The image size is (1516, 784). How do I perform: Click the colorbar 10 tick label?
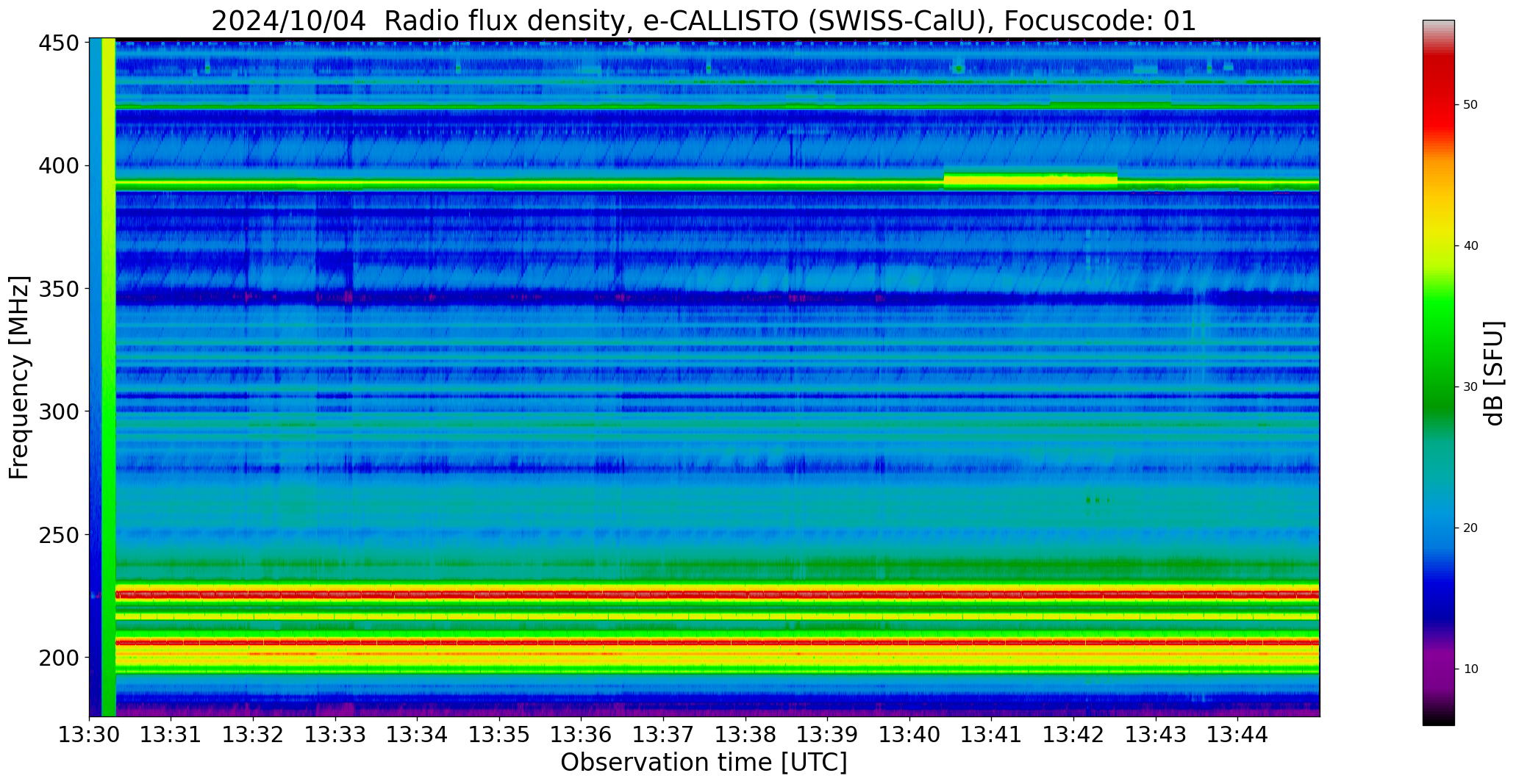tap(1470, 669)
